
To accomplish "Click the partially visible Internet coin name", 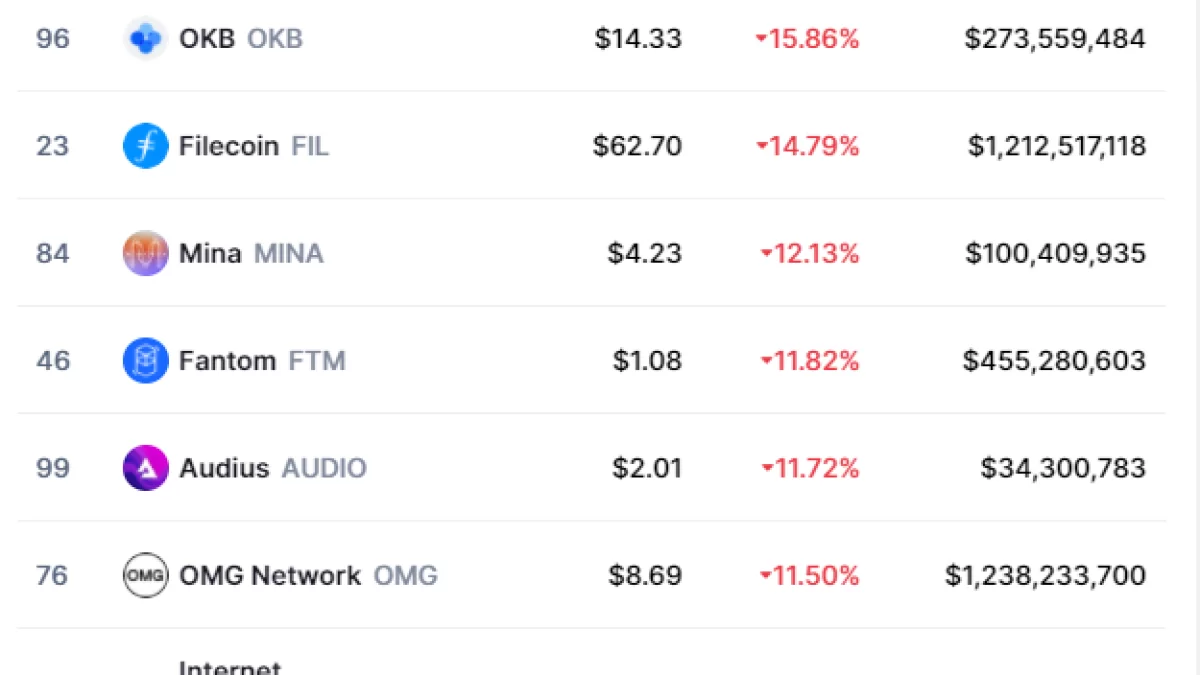I will (230, 667).
